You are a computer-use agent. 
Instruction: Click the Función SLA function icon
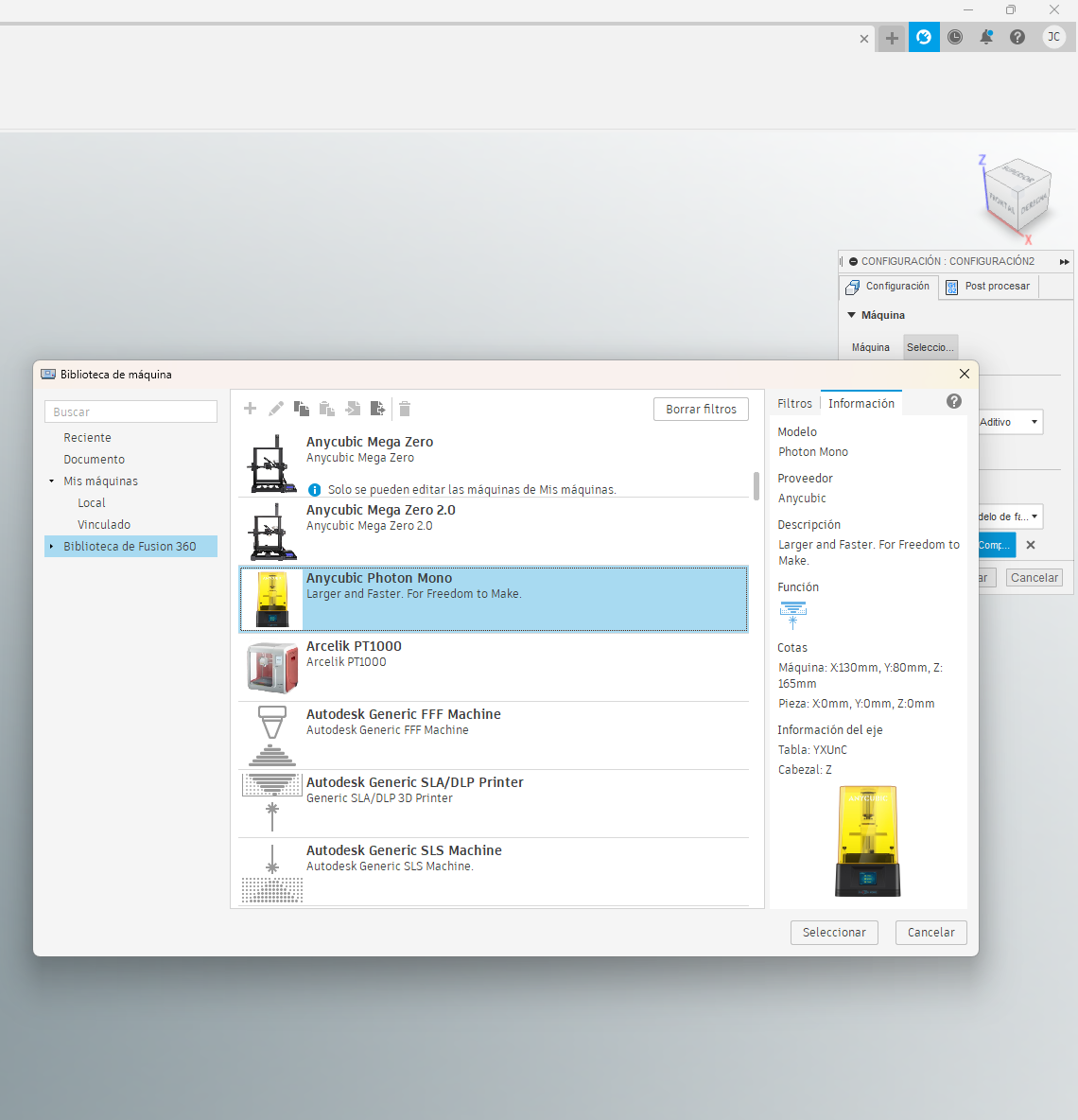tap(792, 614)
